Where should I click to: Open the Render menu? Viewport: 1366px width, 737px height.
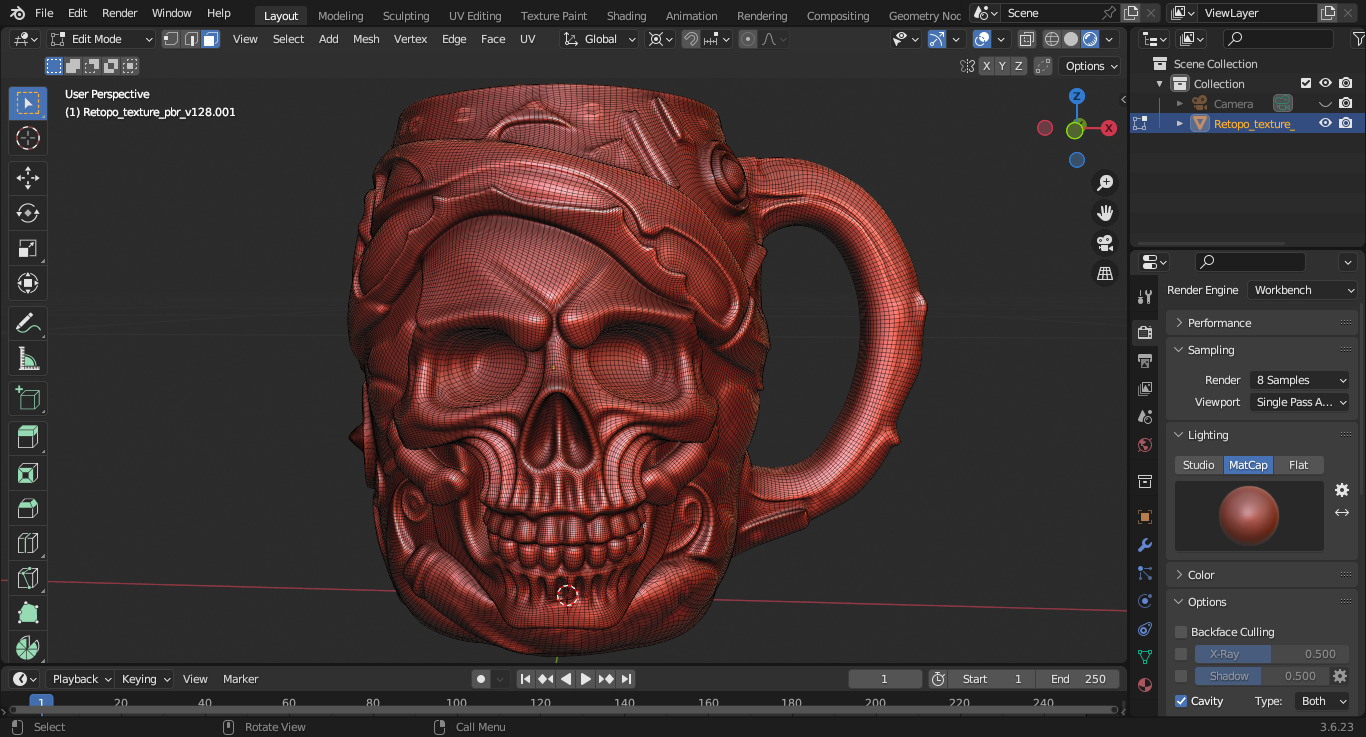click(x=120, y=13)
